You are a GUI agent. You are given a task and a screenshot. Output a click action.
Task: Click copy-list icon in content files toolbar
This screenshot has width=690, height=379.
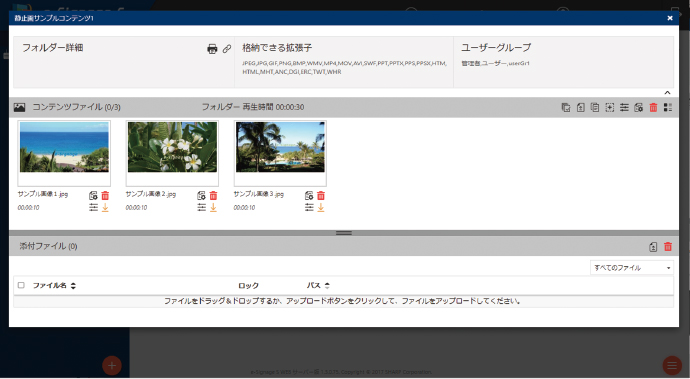pyautogui.click(x=595, y=107)
